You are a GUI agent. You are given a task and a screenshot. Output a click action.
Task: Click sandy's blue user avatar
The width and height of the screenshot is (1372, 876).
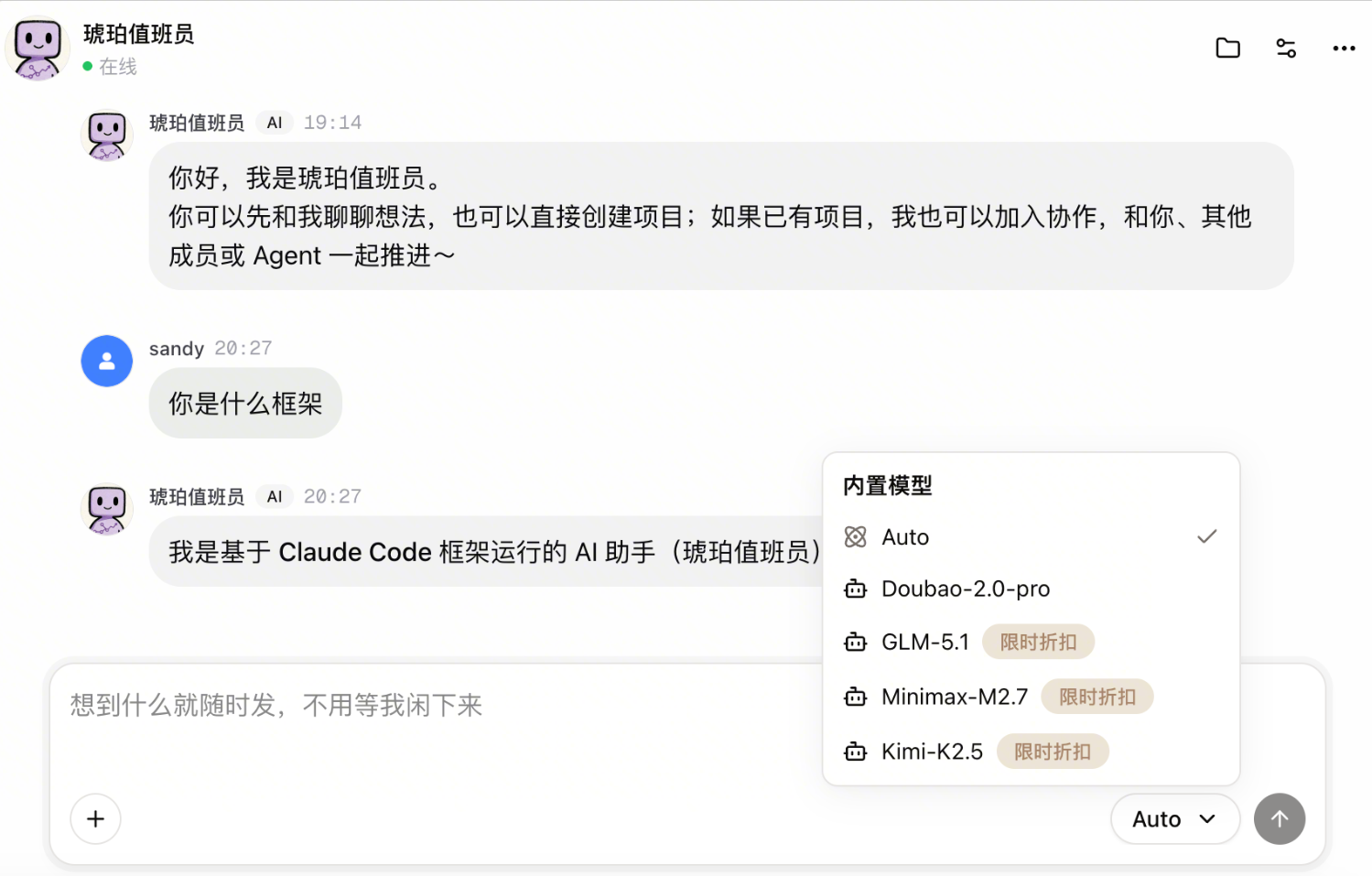(x=107, y=361)
